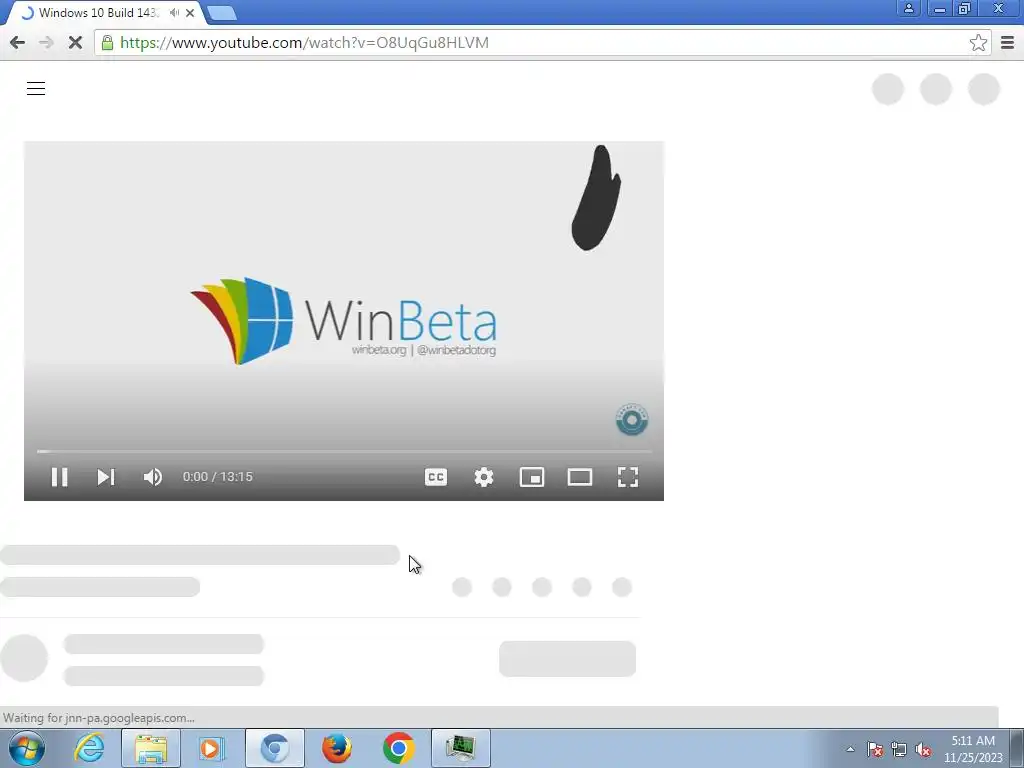
Task: Open Windows Explorer folder on taskbar
Action: point(150,748)
